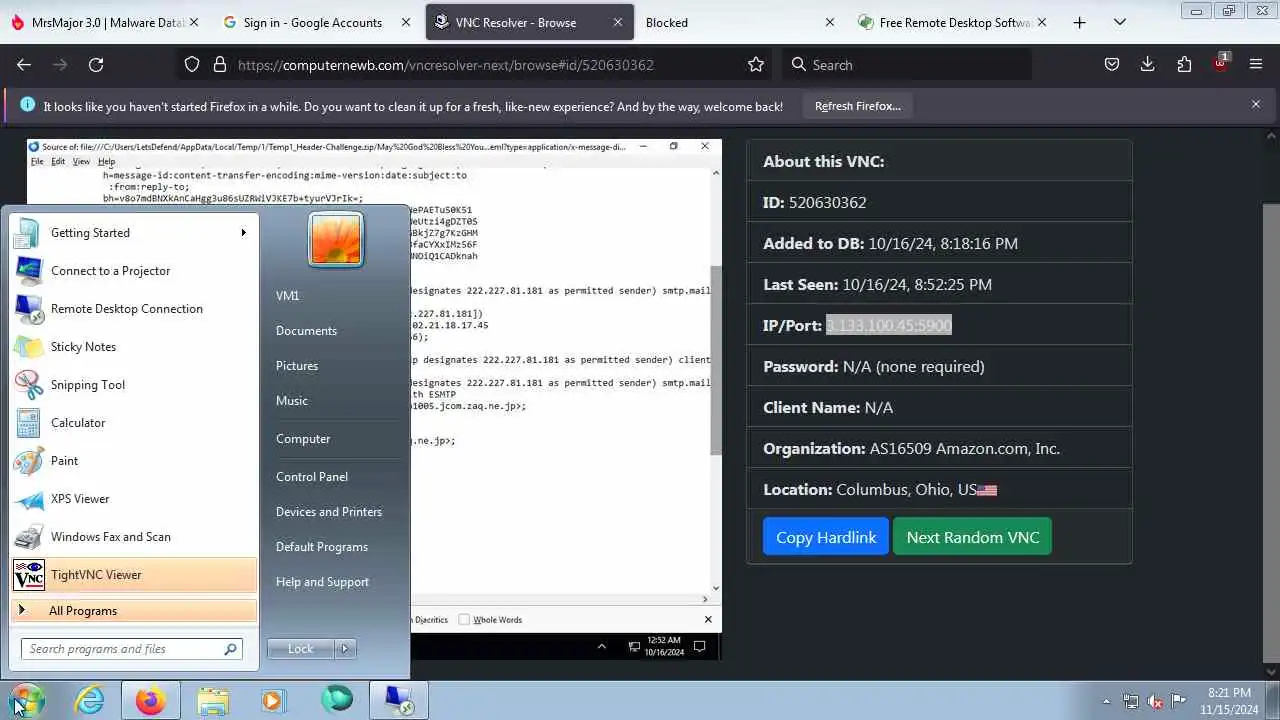Image resolution: width=1280 pixels, height=720 pixels.
Task: Open the shutdown options arrow beside Lock
Action: pyautogui.click(x=345, y=649)
